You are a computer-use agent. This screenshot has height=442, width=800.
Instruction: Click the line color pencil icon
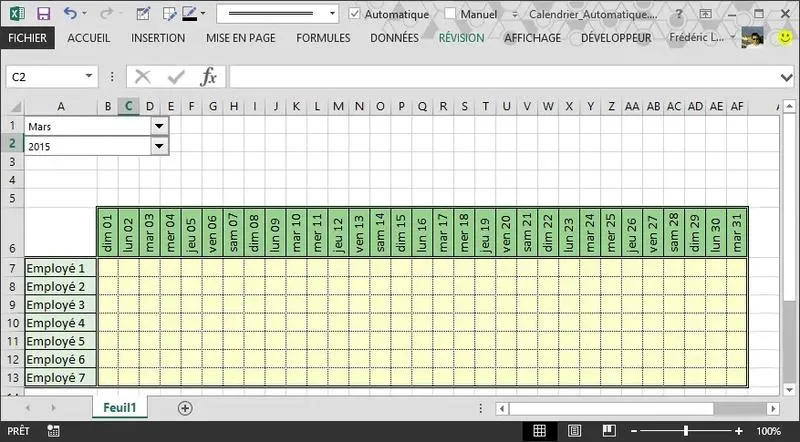coord(190,14)
